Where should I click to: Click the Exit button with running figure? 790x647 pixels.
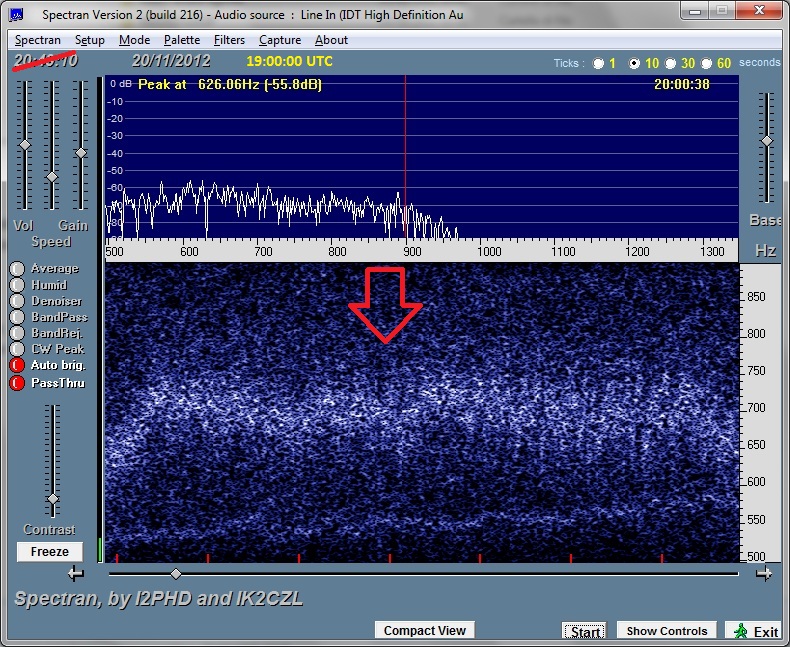[x=755, y=631]
